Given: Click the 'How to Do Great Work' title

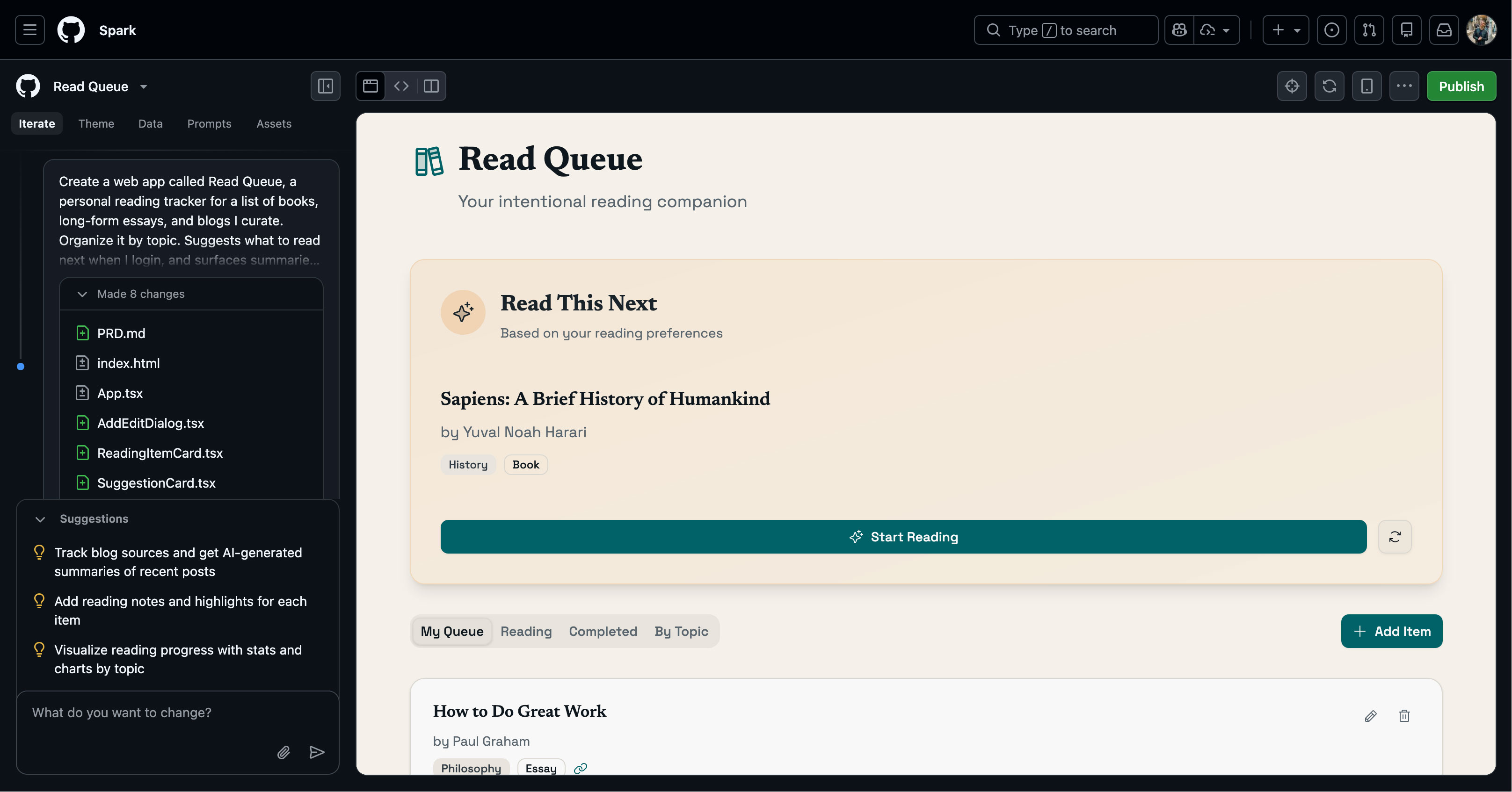Looking at the screenshot, I should click(x=519, y=711).
